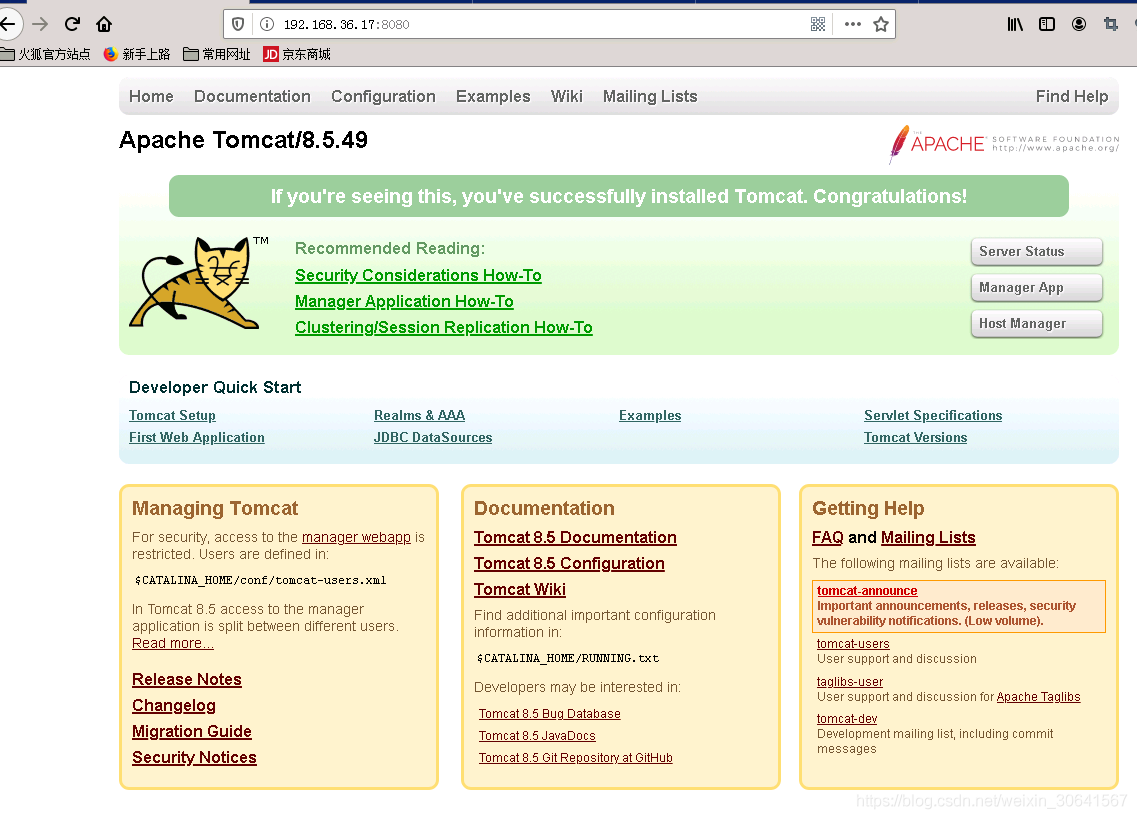The height and width of the screenshot is (819, 1137).
Task: Open the 京东商城 JD bookmark
Action: coord(297,54)
